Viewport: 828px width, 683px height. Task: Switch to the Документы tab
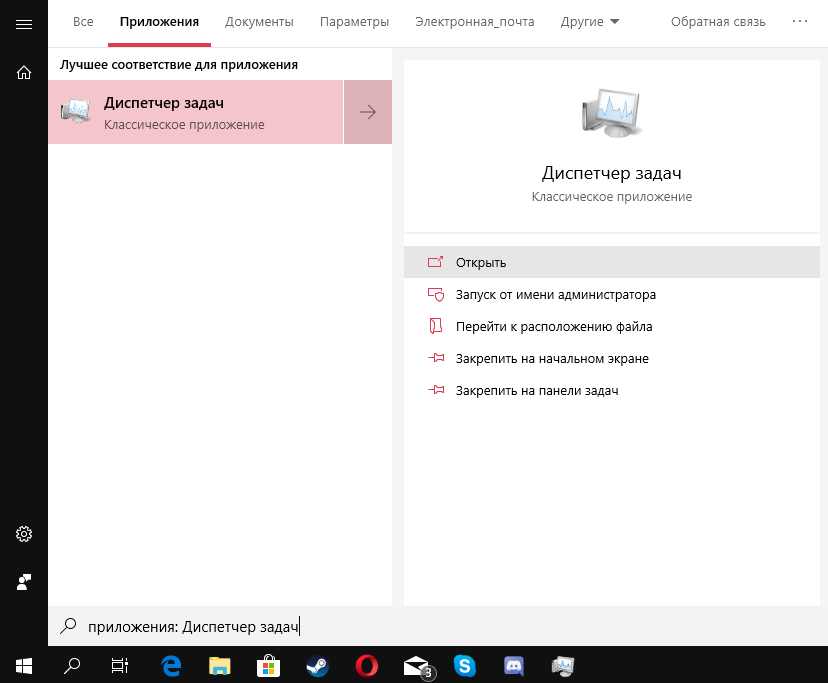(x=259, y=22)
